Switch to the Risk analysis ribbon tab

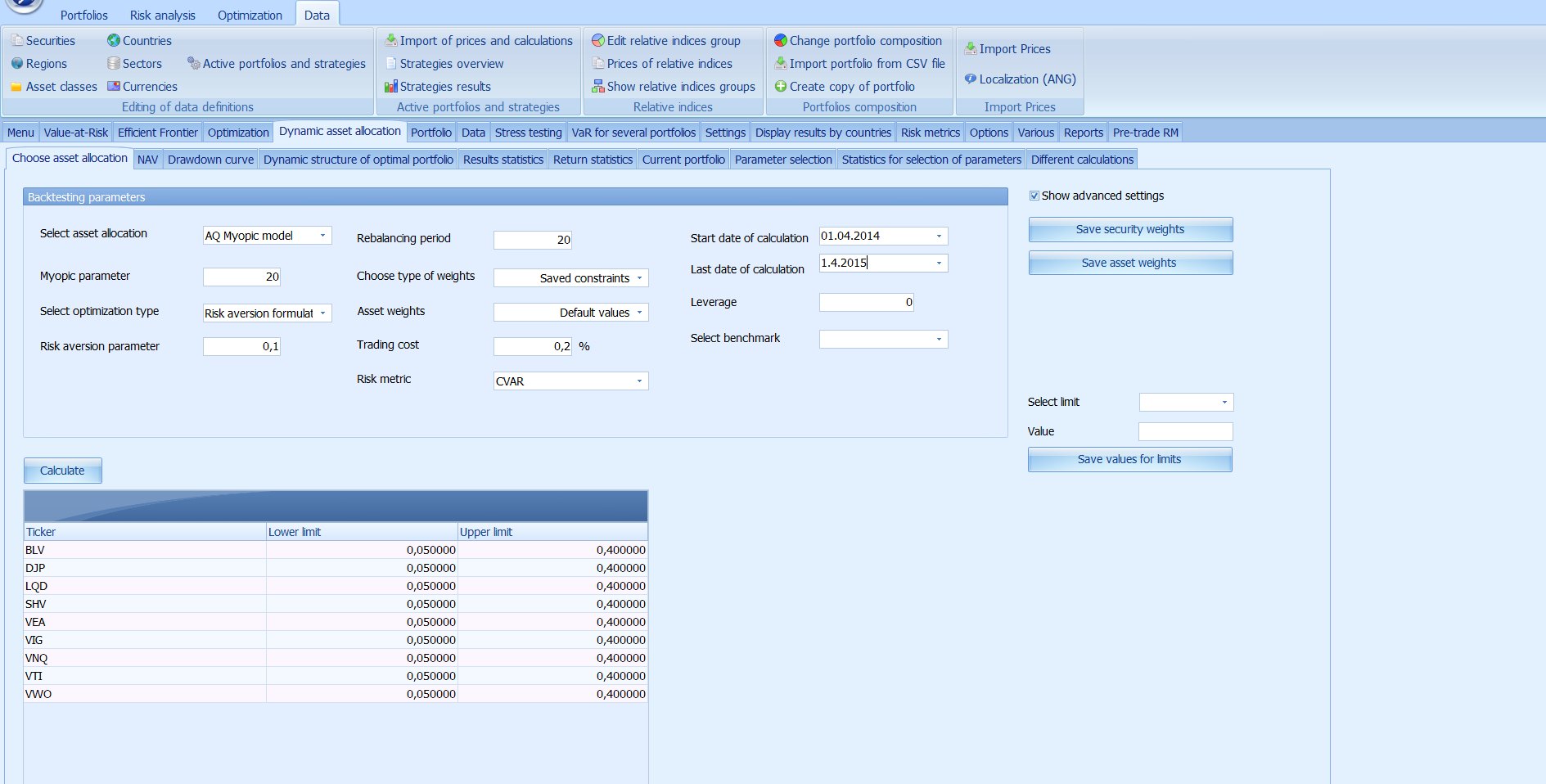[163, 16]
